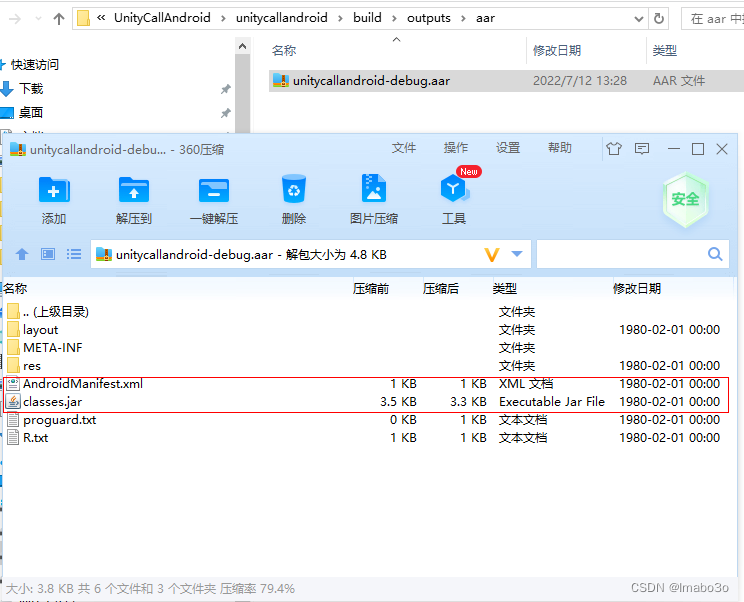Click the 解压到 (Extract to) icon
This screenshot has width=744, height=602.
(x=134, y=191)
